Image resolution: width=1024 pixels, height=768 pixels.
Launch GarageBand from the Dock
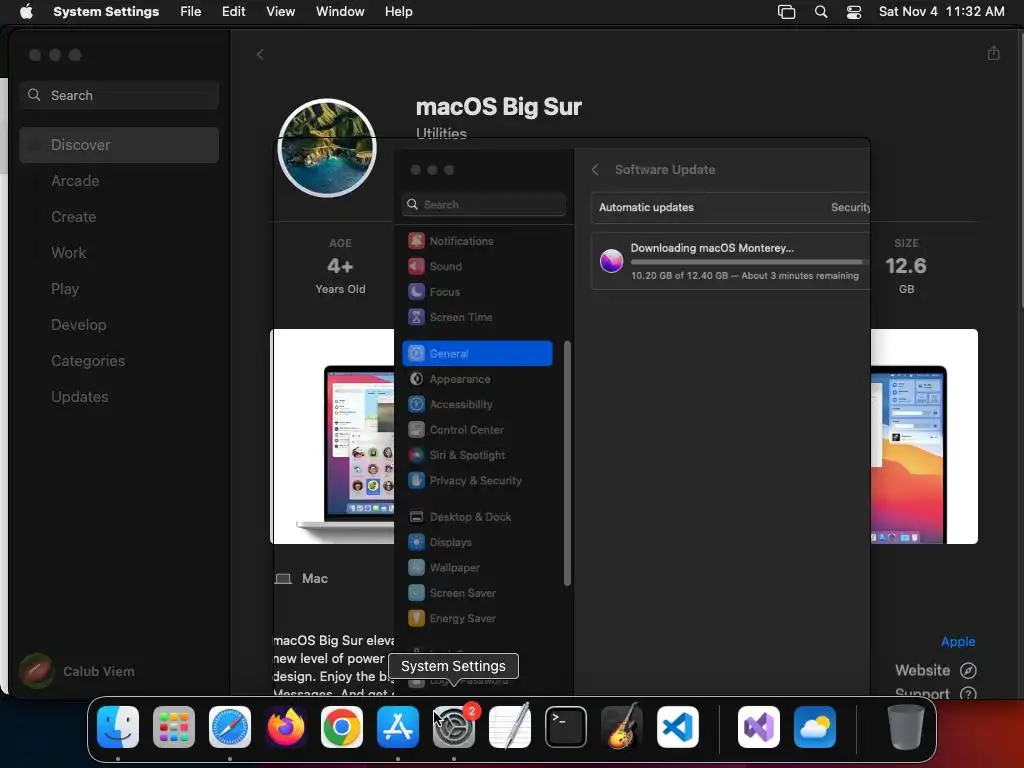[622, 727]
